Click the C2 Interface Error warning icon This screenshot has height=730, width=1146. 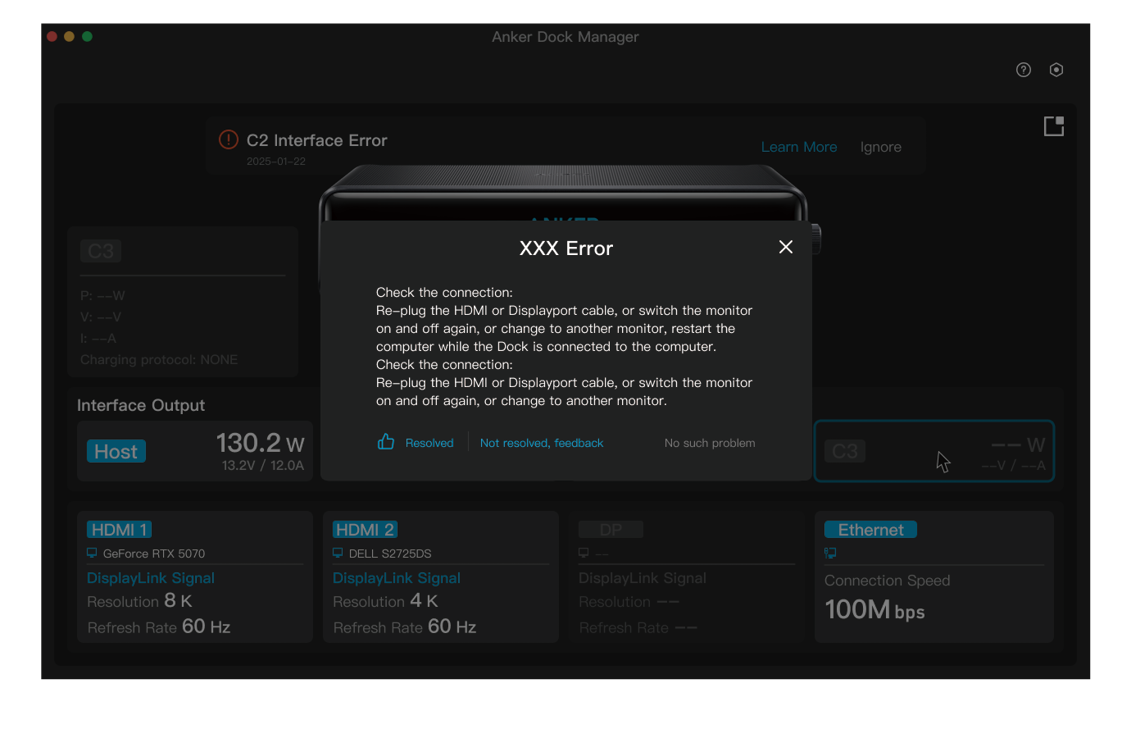229,140
